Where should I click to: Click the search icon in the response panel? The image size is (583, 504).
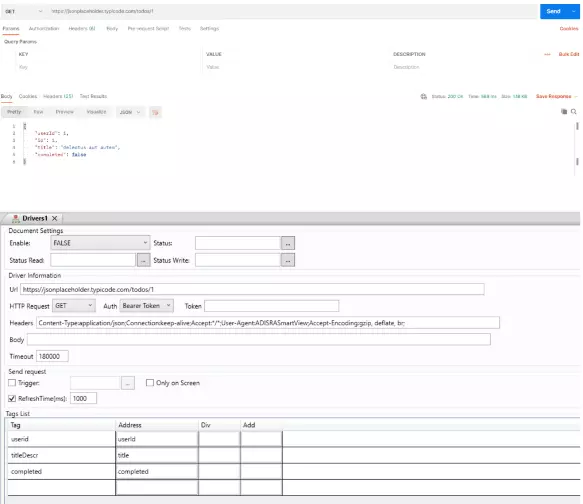[x=574, y=112]
